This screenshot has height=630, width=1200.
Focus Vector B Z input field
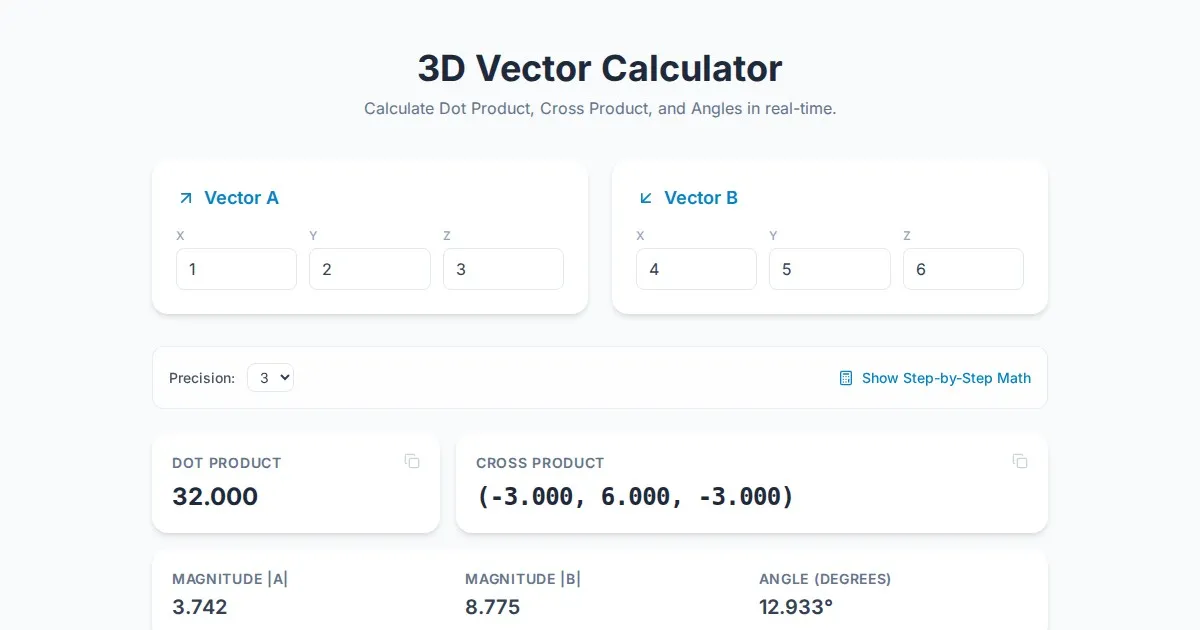[963, 269]
